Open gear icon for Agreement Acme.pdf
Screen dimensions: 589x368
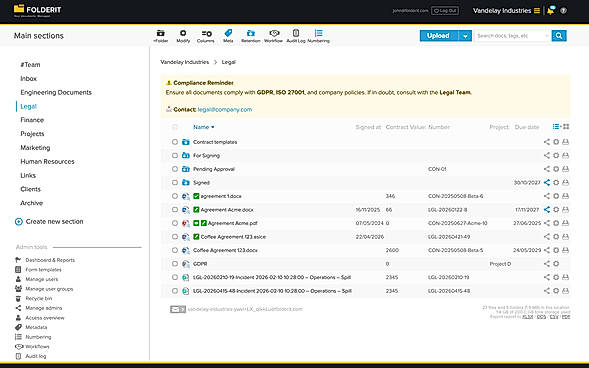pos(556,223)
